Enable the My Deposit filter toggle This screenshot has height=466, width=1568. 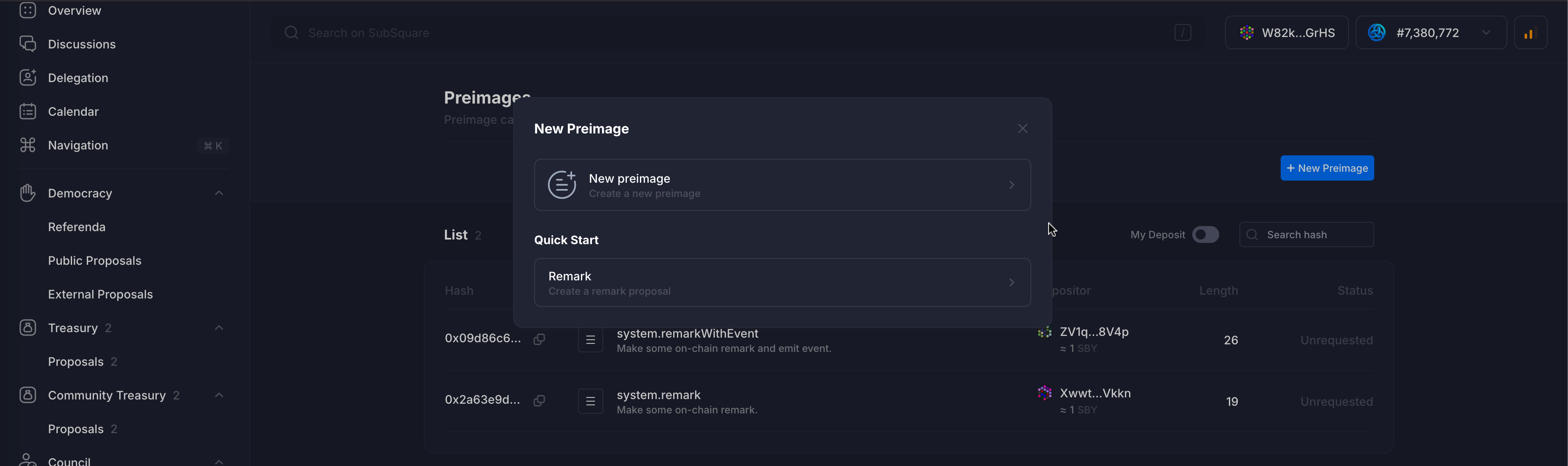(x=1206, y=234)
